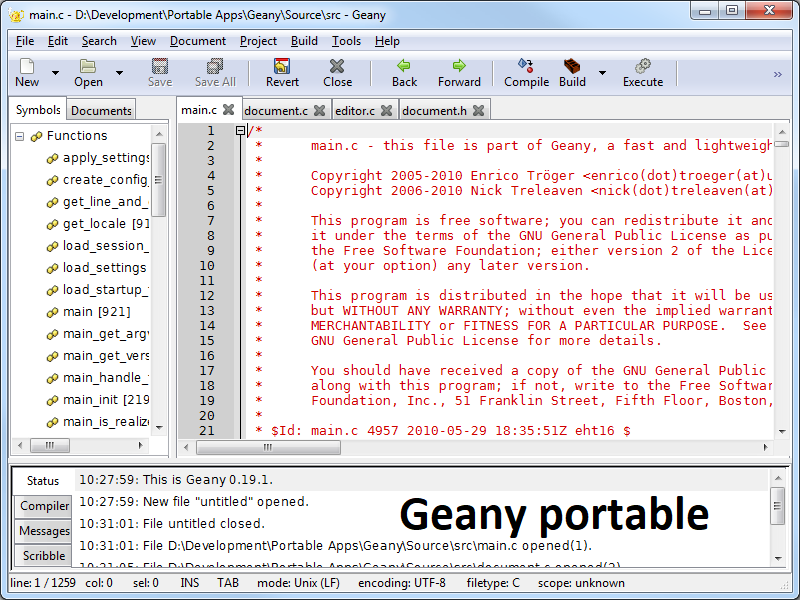Close the document.c tab
This screenshot has width=800, height=600.
[x=319, y=111]
